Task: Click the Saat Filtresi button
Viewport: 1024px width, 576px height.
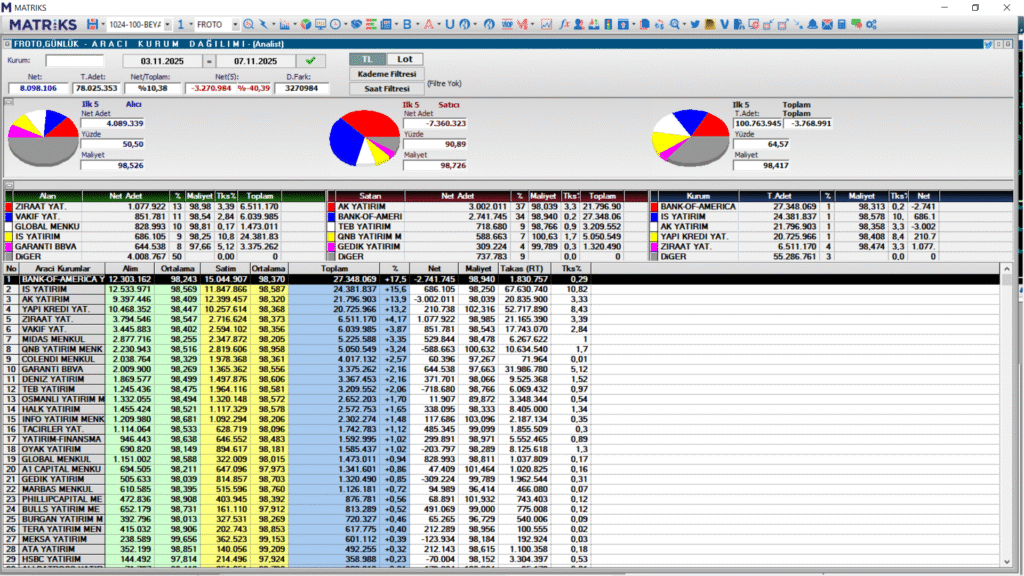Action: tap(386, 88)
